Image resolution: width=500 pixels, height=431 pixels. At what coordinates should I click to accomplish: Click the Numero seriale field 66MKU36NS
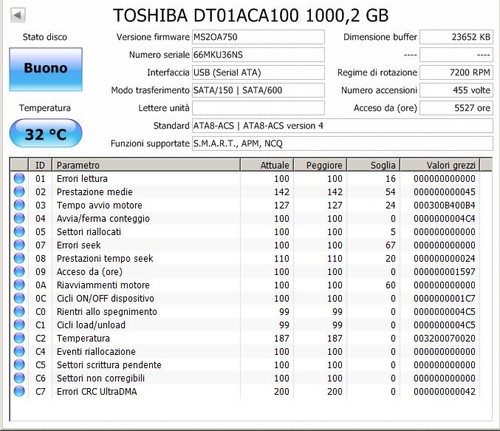pos(258,55)
